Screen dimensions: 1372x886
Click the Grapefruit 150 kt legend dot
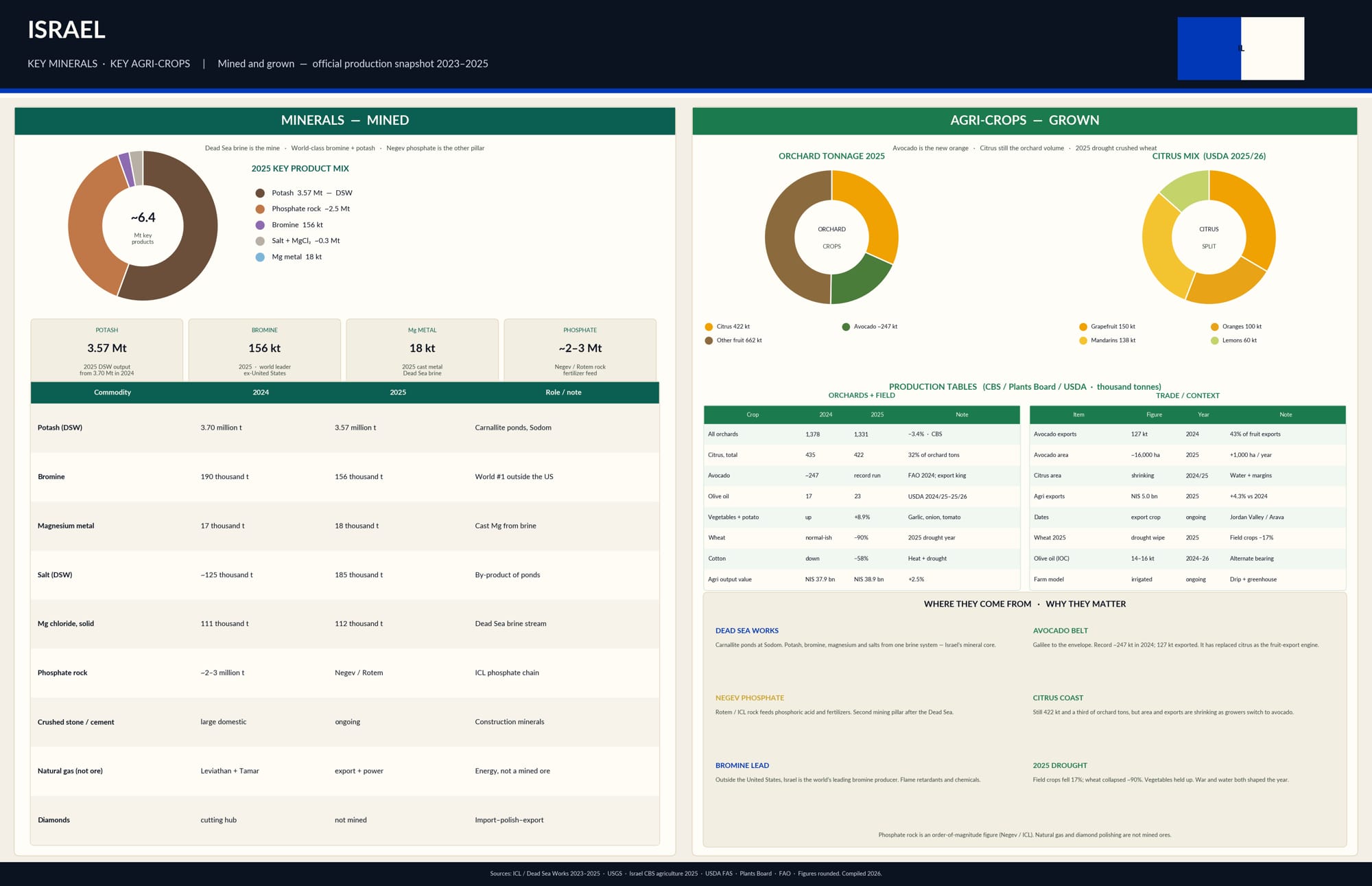1083,327
